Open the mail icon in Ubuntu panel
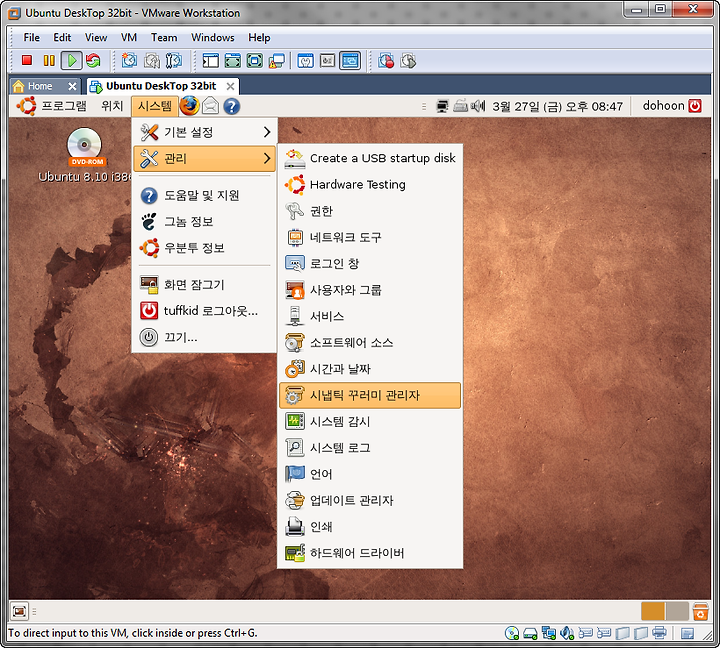Viewport: 720px width, 648px height. tap(210, 106)
